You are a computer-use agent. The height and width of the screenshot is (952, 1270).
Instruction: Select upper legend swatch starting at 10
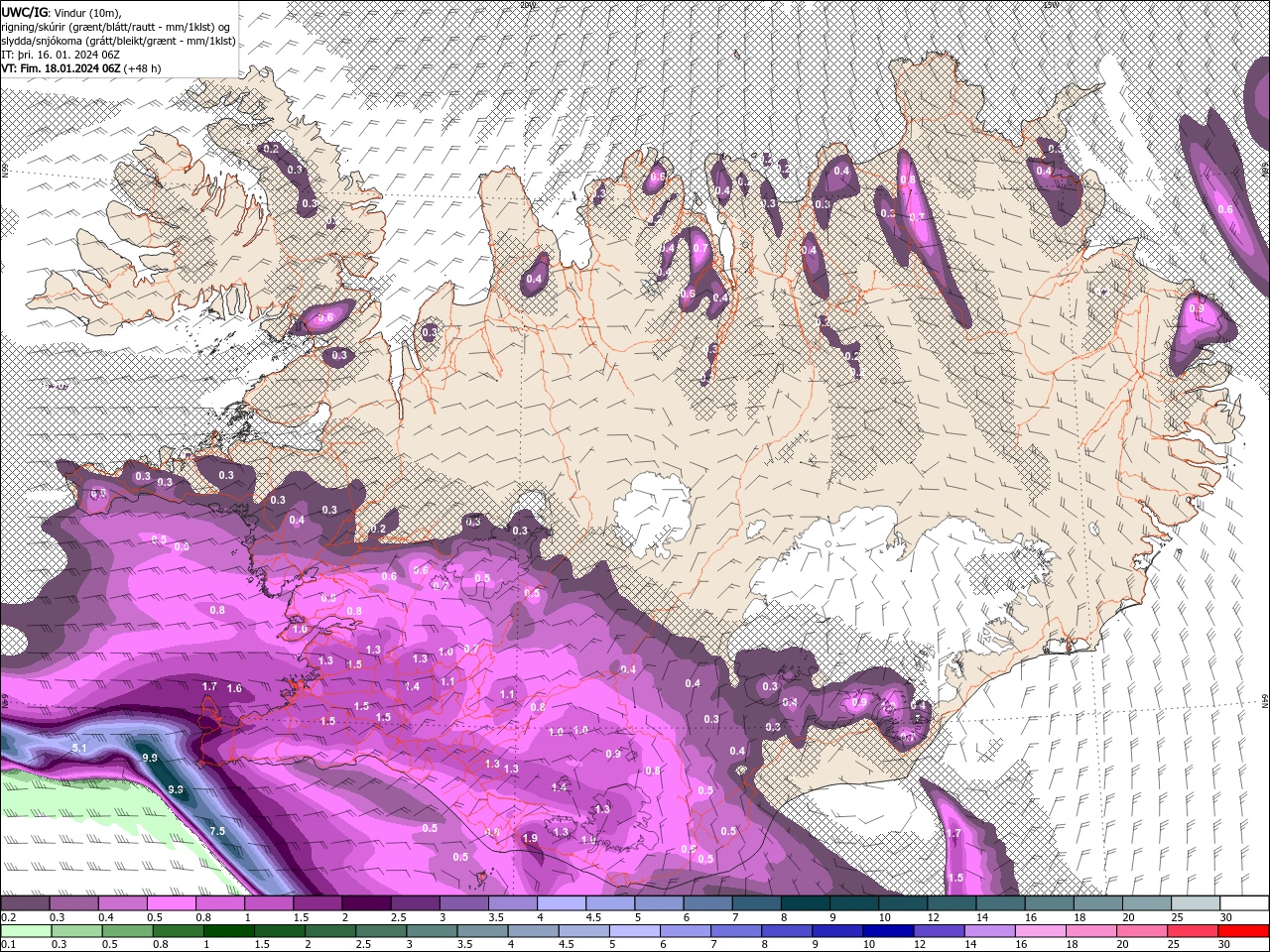(x=904, y=903)
